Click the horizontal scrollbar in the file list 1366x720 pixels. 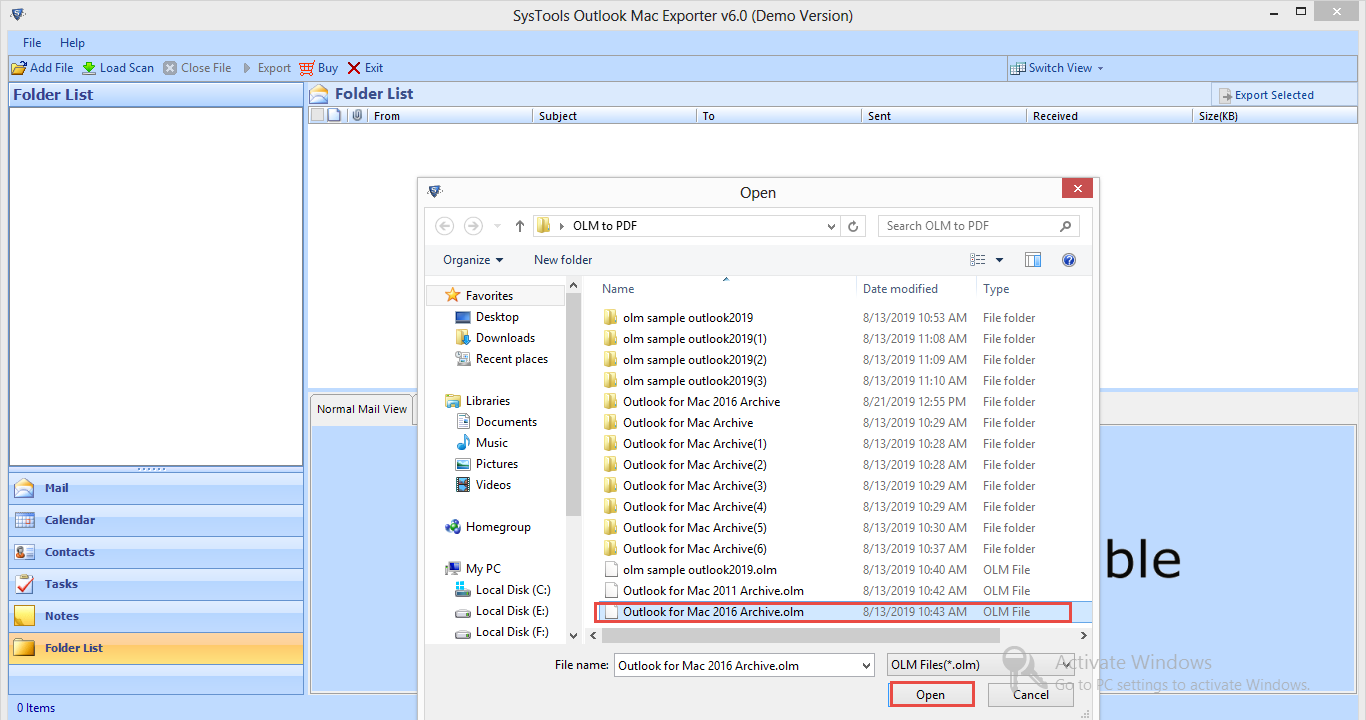[800, 635]
